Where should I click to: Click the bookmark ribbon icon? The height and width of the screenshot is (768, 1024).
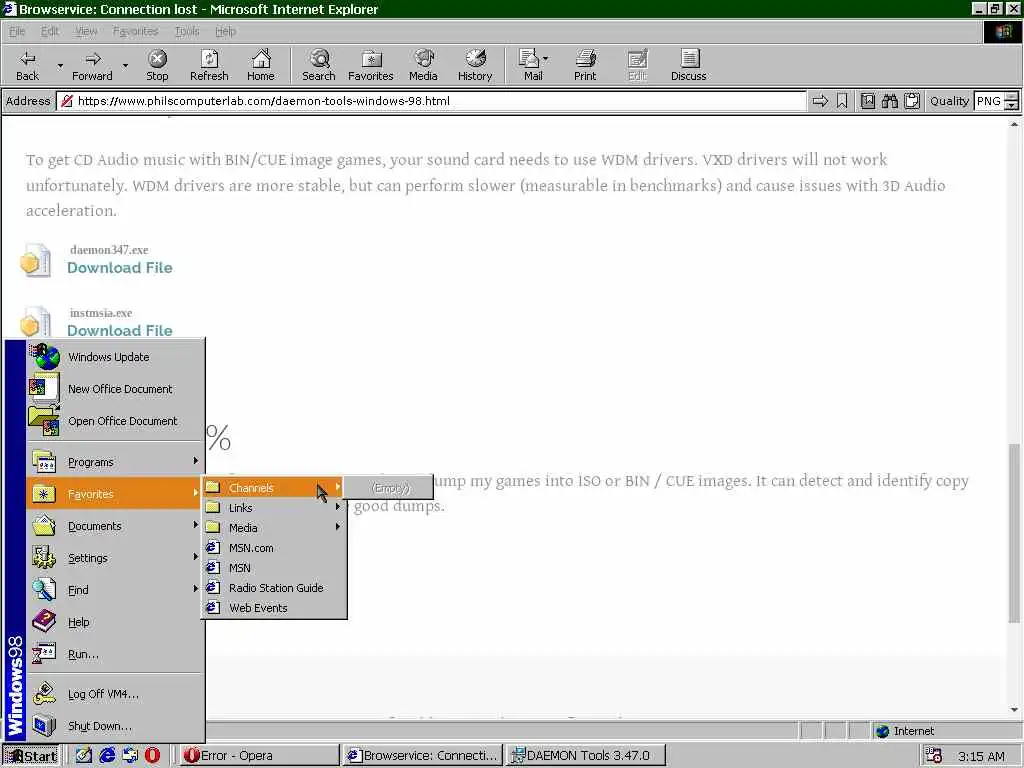pyautogui.click(x=842, y=101)
